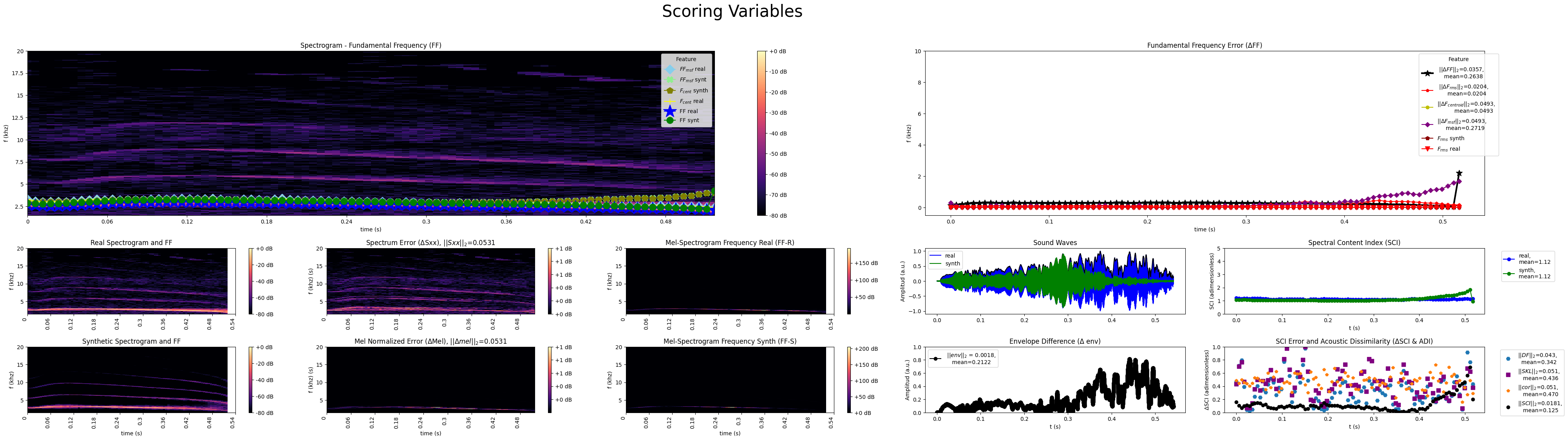Viewport: 1568px width, 440px height.
Task: Click the blue star FF real legend marker
Action: pos(669,111)
